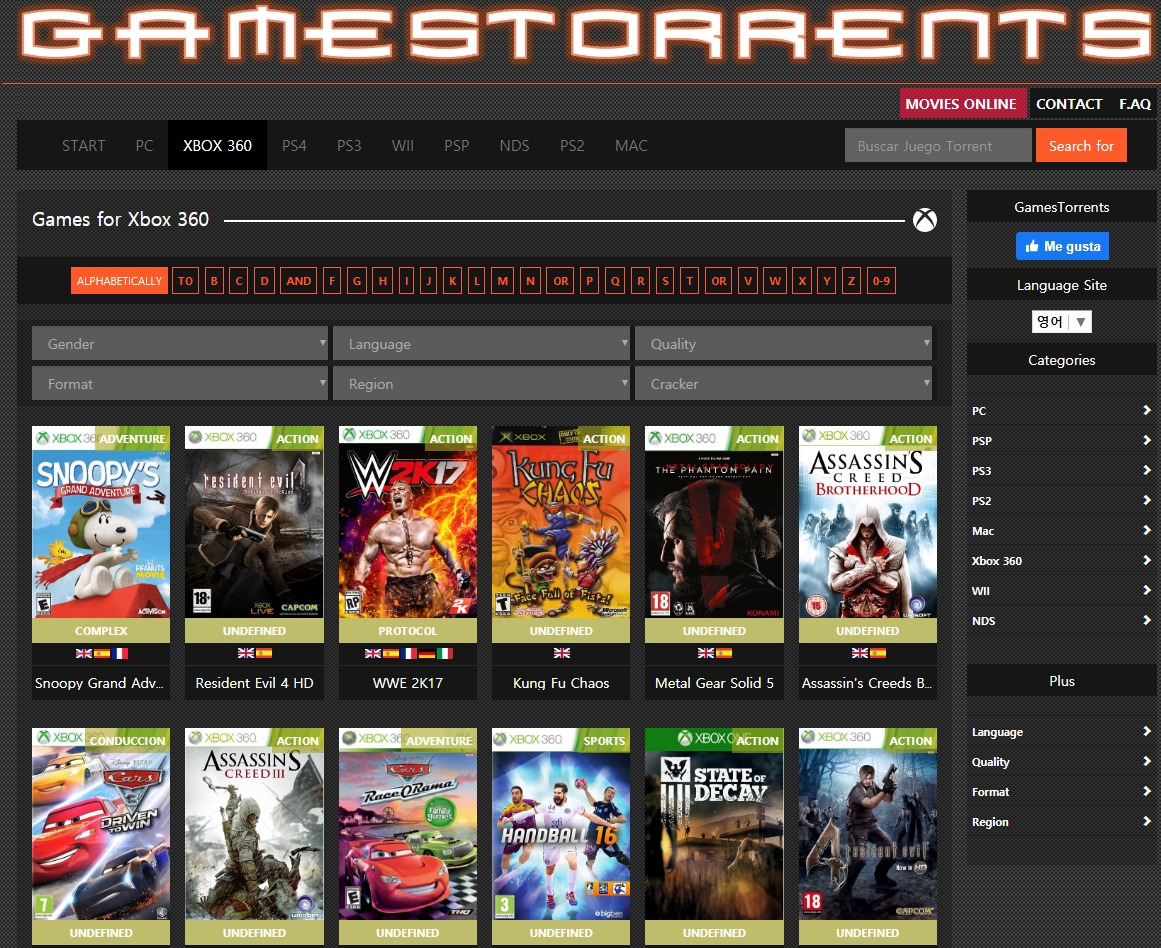Switch to the PS3 nav tab

coord(349,145)
